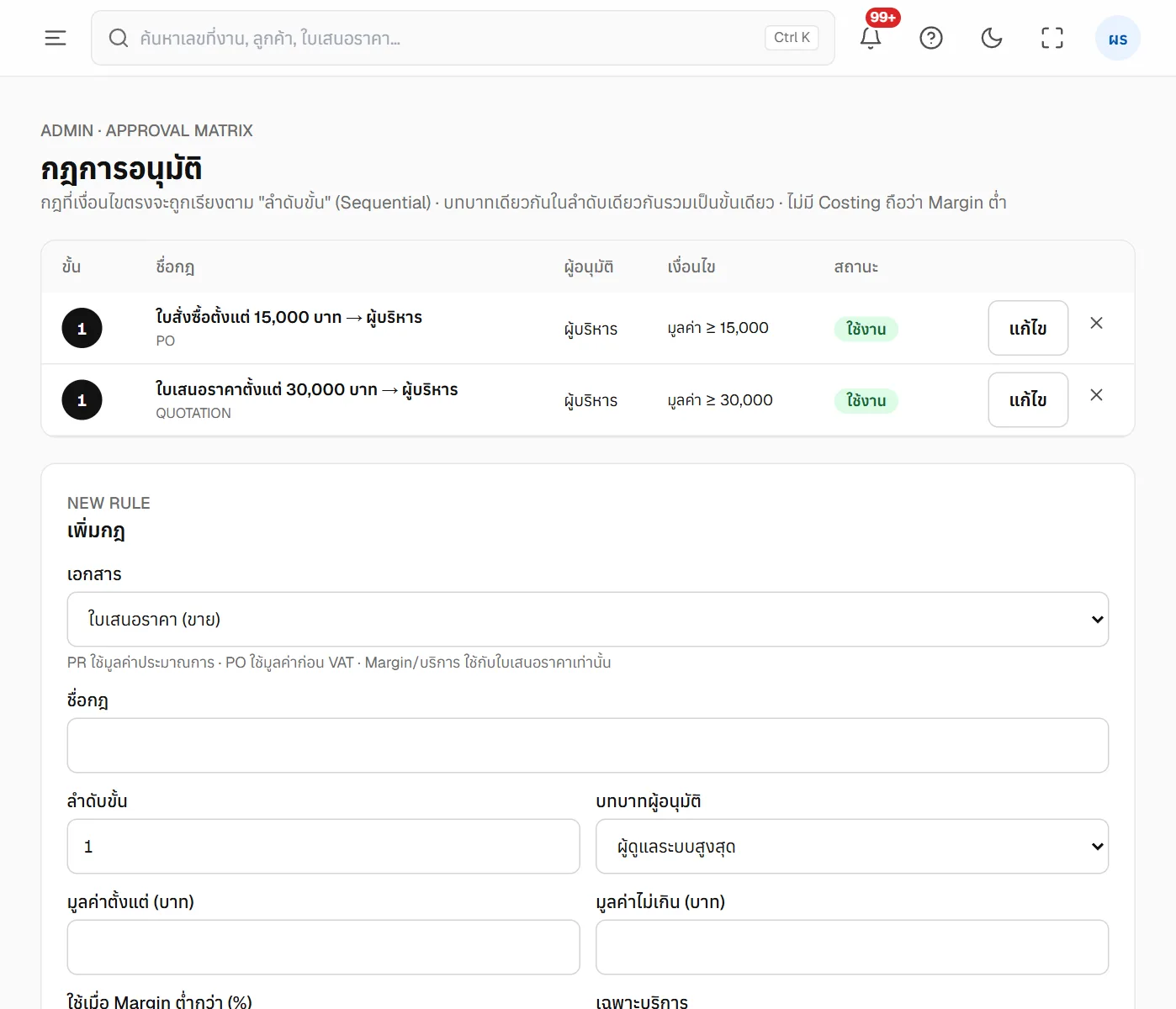Click แก้ไข for the QUOTATION rule
1176x1009 pixels.
[1028, 400]
